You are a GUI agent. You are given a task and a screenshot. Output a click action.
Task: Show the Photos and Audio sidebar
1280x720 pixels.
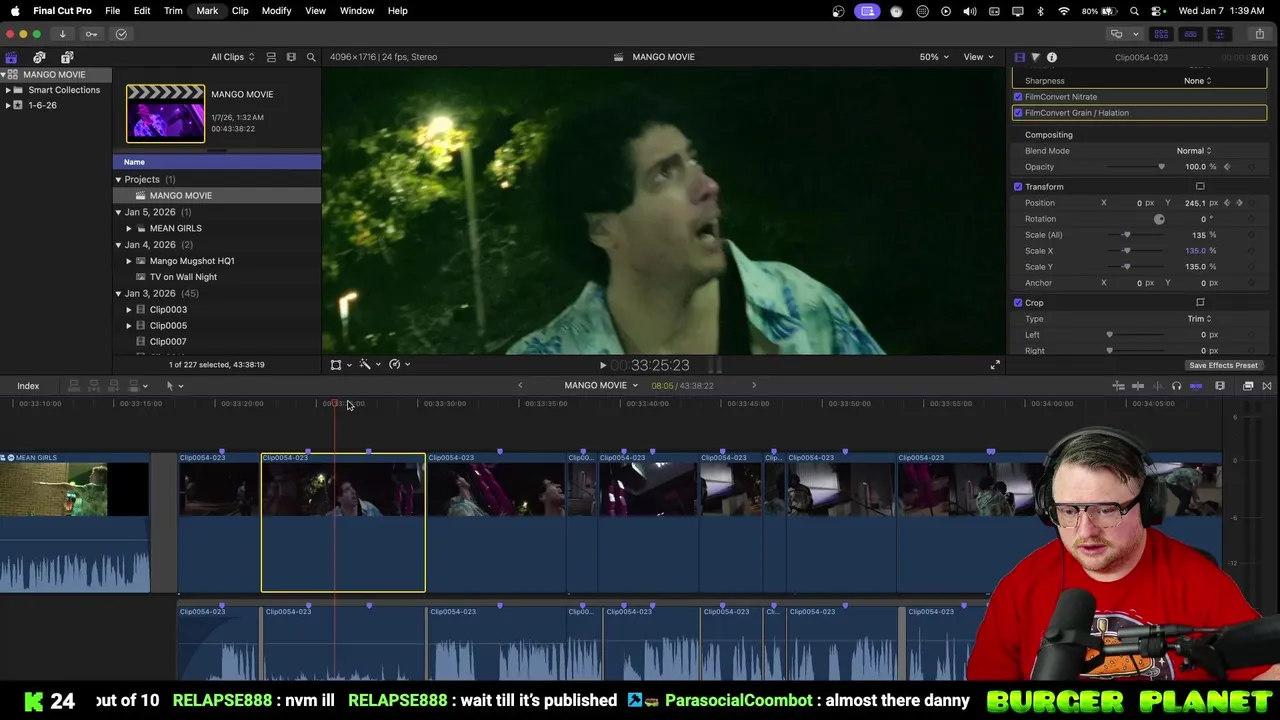point(39,57)
